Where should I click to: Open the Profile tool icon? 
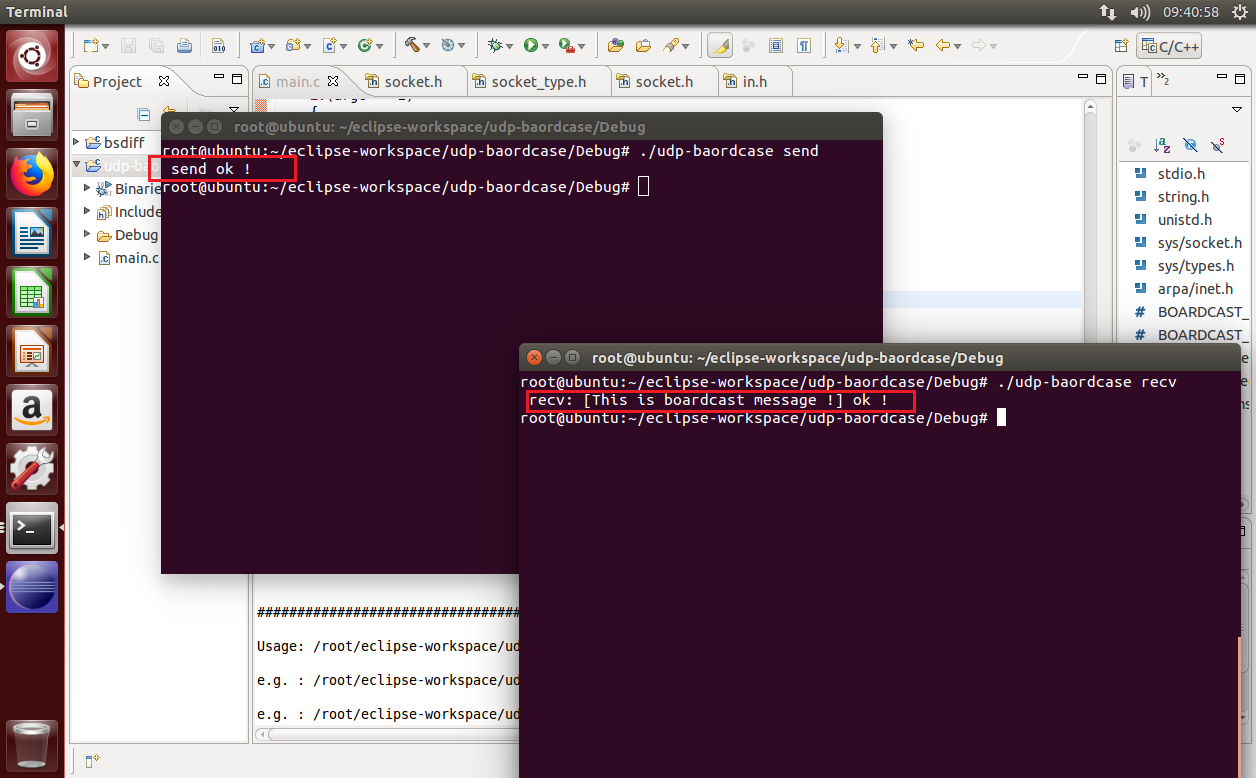[564, 45]
